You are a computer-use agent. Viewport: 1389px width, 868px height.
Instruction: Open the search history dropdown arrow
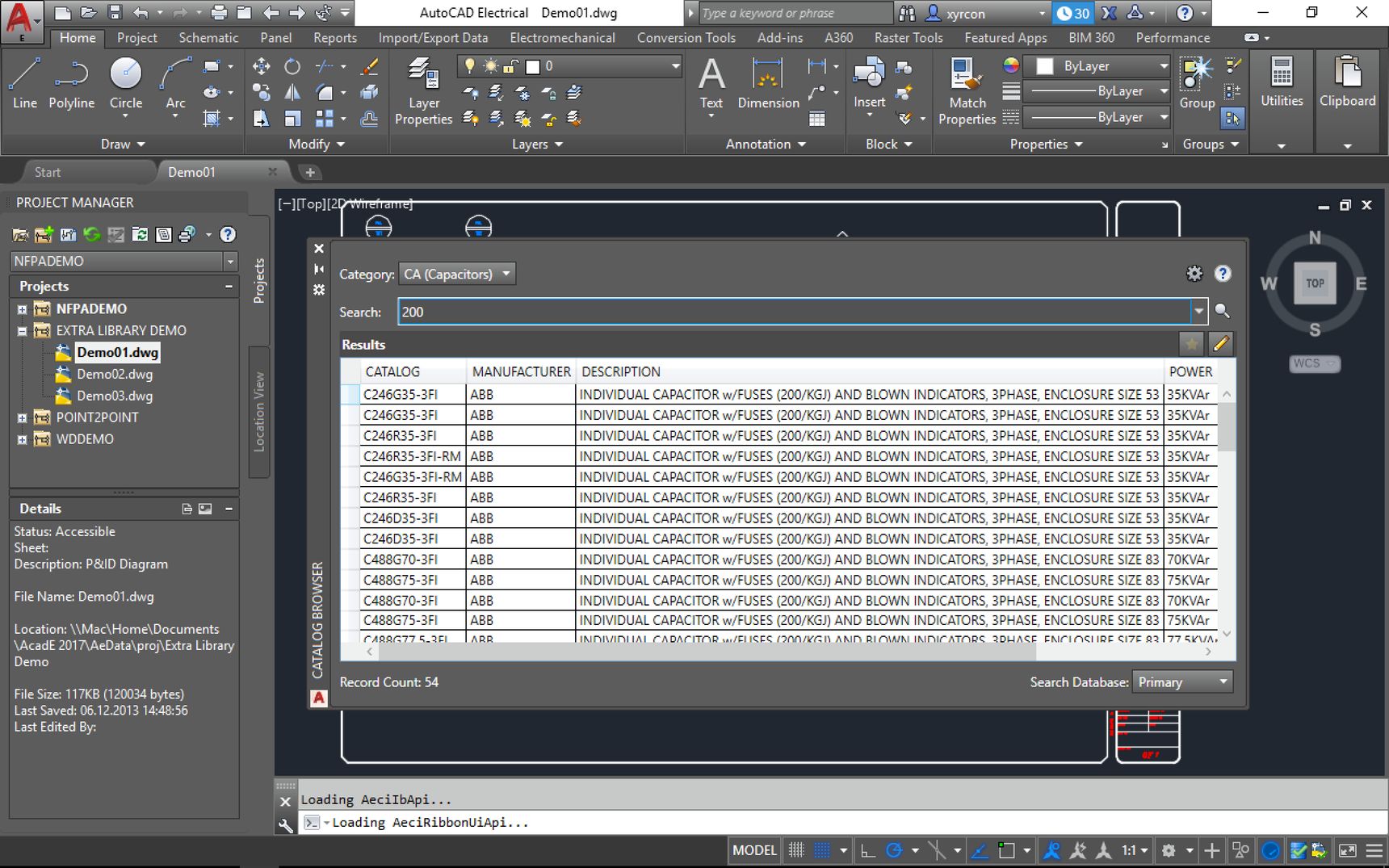(x=1198, y=312)
